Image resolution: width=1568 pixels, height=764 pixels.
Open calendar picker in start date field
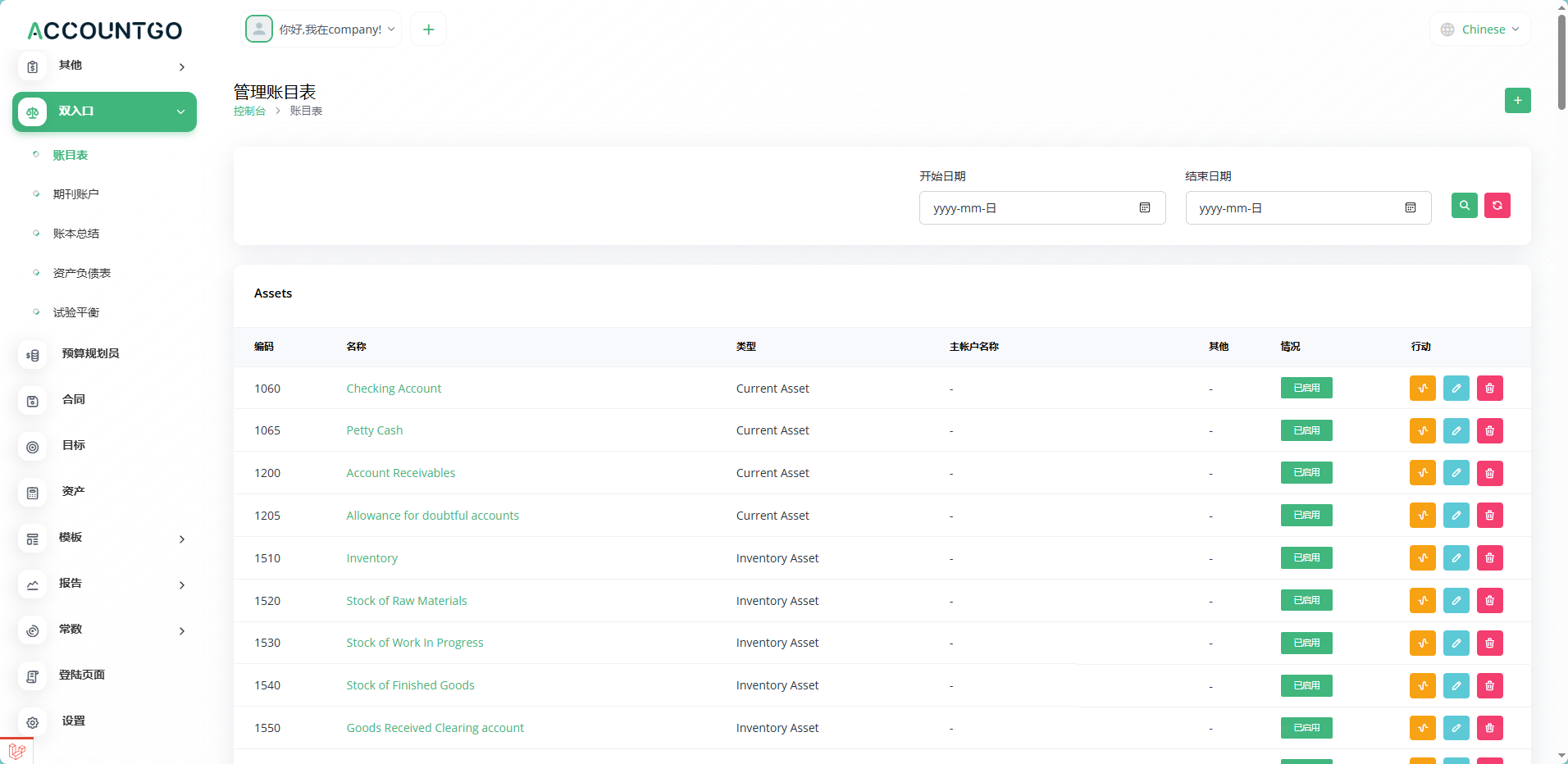(1144, 208)
